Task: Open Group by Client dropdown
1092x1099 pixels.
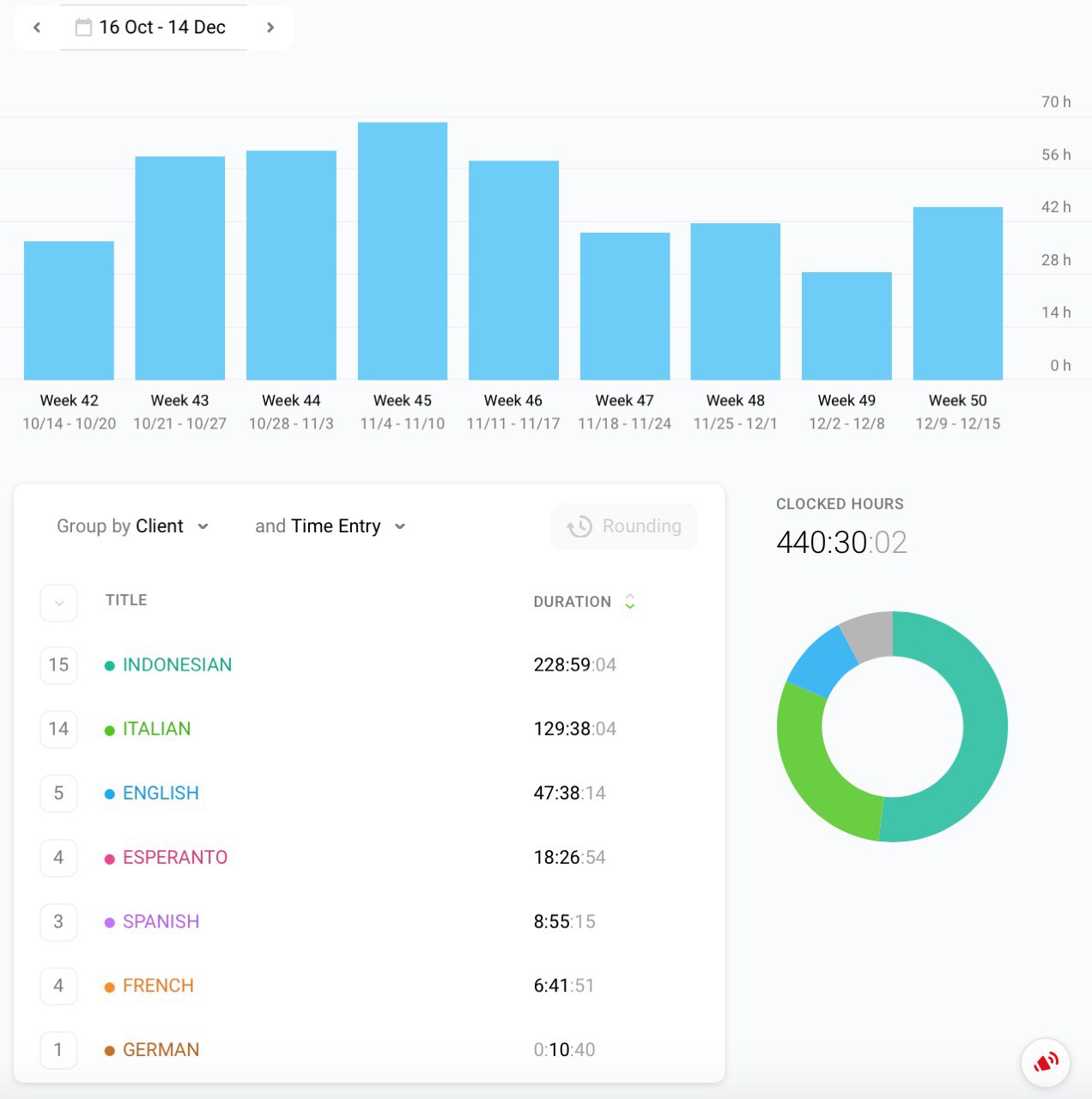Action: pyautogui.click(x=132, y=526)
